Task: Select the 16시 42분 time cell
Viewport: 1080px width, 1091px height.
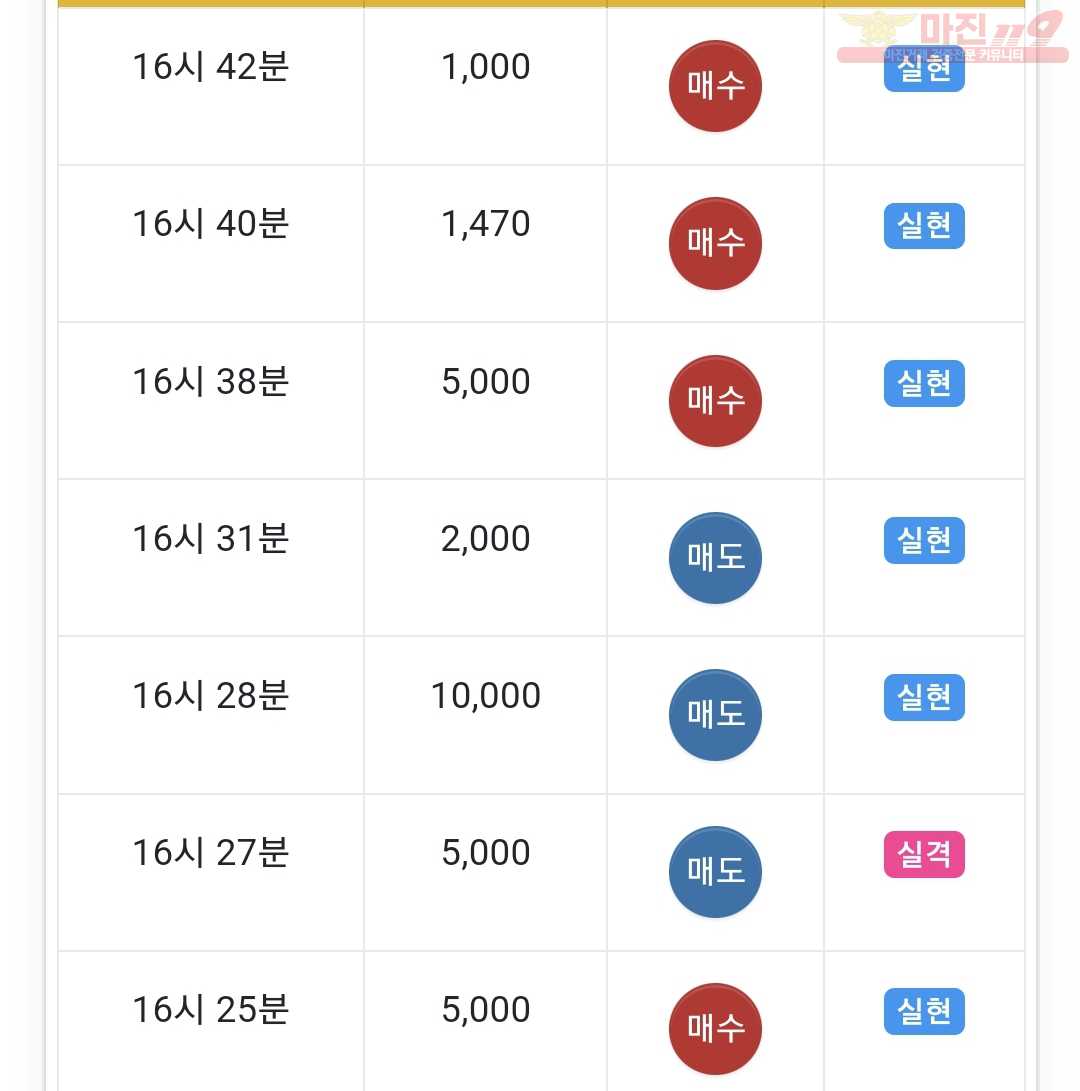Action: click(210, 86)
